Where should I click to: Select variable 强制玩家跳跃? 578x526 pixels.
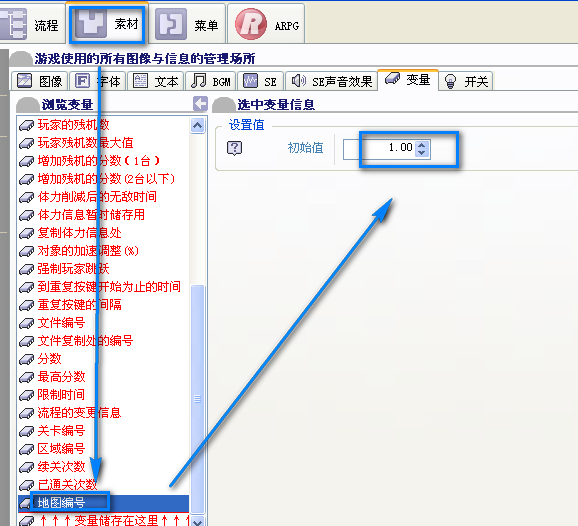[73, 269]
